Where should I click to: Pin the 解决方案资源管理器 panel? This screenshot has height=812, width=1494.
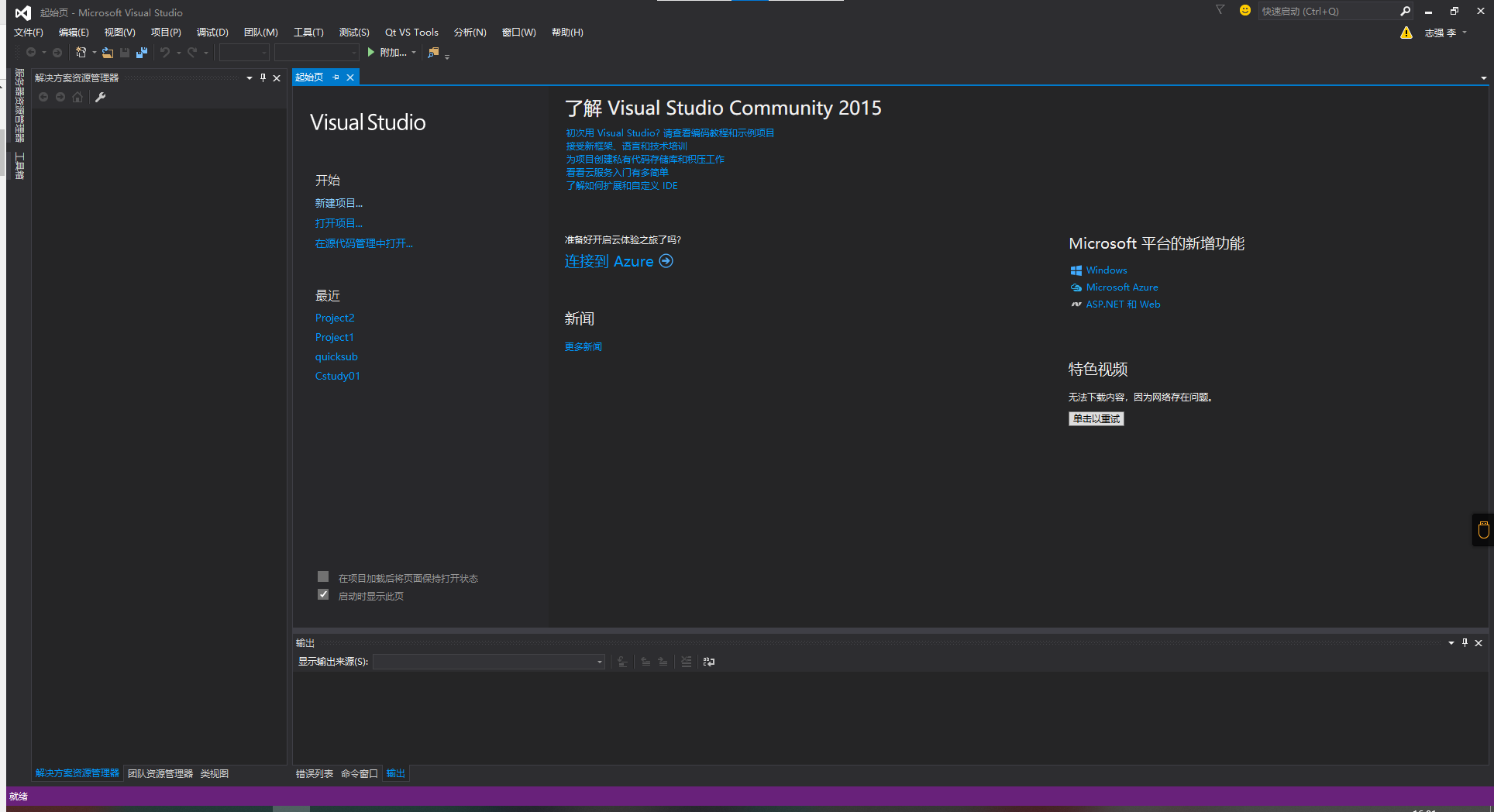[263, 77]
